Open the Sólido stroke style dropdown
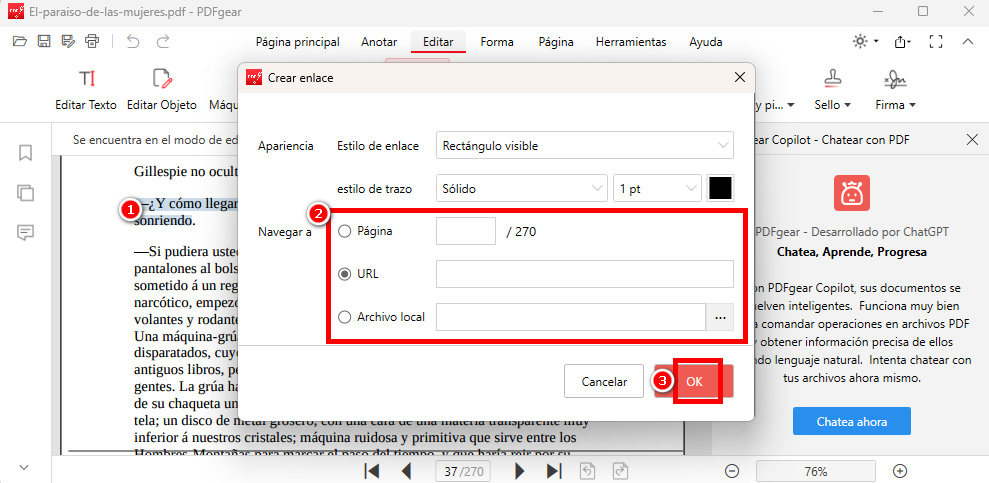 tap(521, 188)
